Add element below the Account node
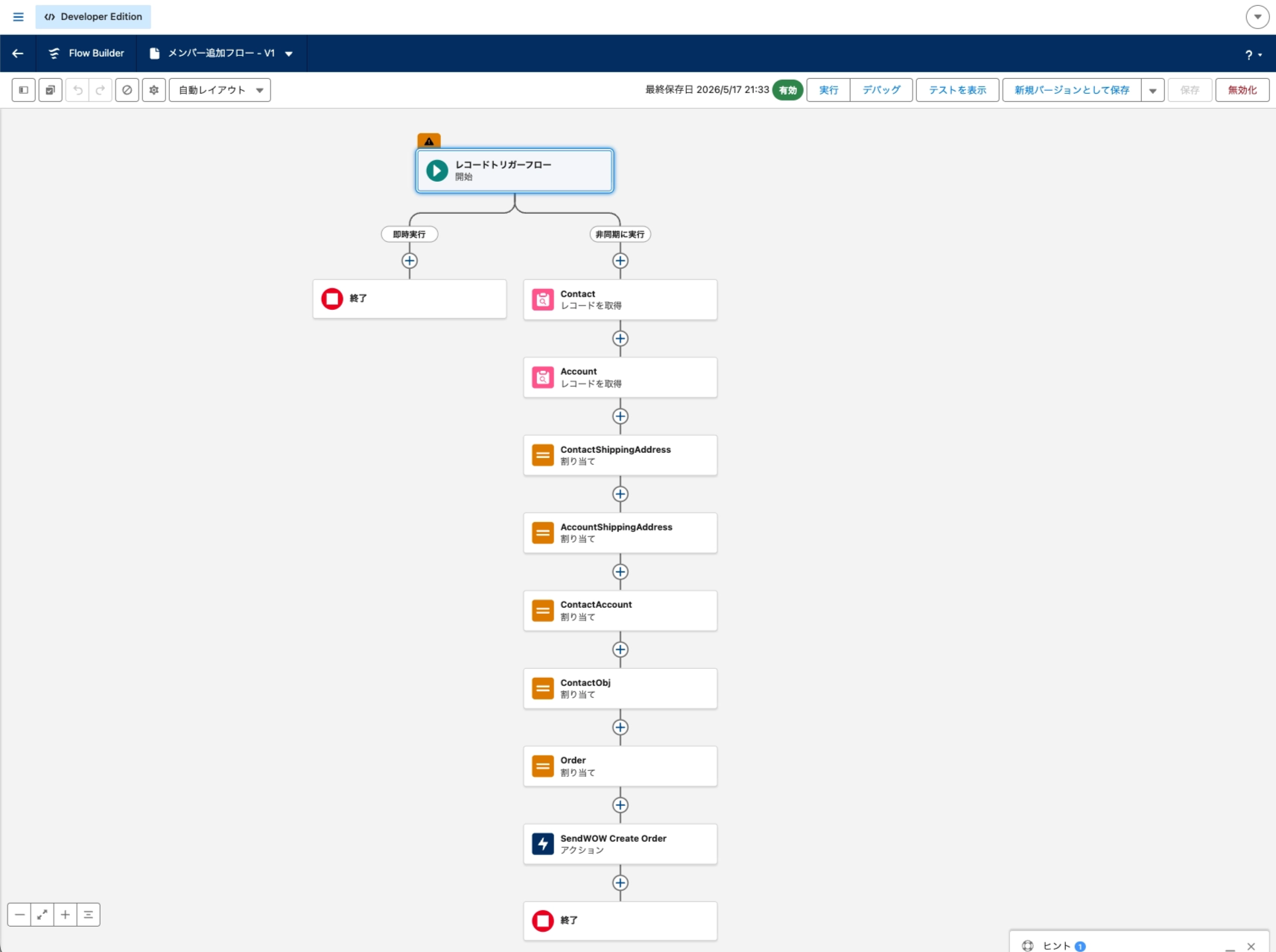The width and height of the screenshot is (1276, 952). click(x=620, y=416)
